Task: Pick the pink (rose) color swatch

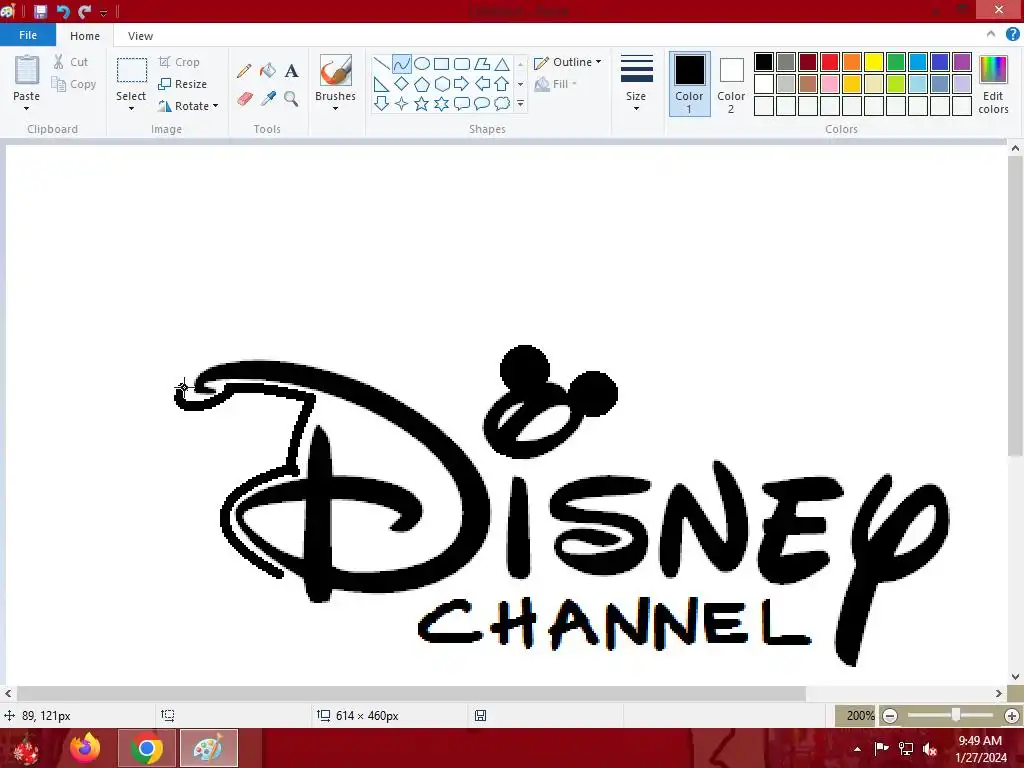Action: pos(830,84)
